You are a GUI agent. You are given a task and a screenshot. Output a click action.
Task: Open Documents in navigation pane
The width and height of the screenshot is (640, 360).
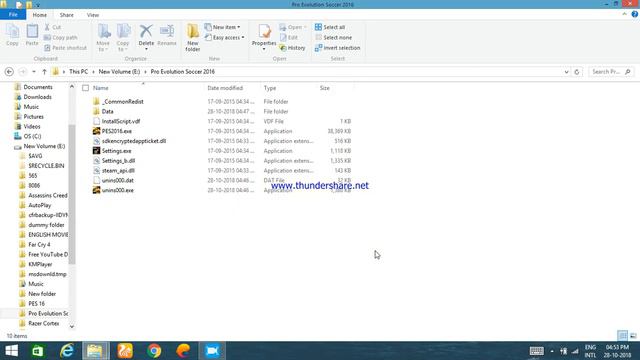(x=38, y=87)
